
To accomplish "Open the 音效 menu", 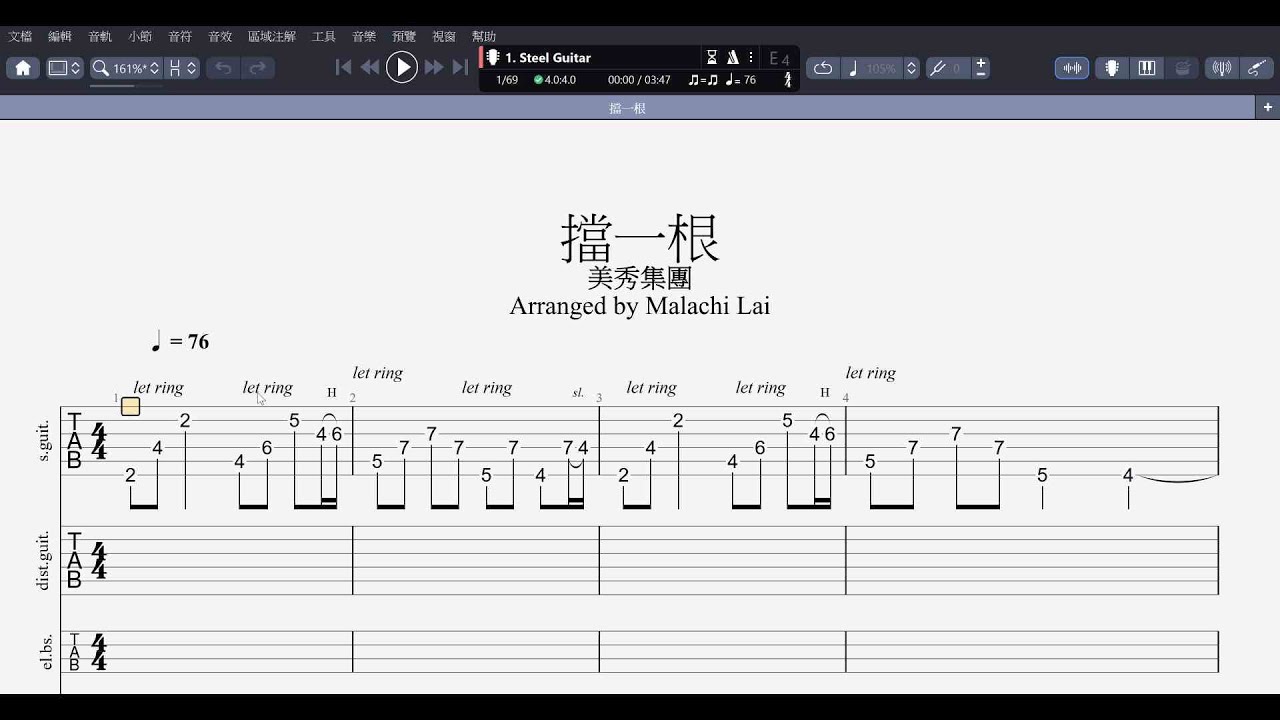I will [x=220, y=36].
